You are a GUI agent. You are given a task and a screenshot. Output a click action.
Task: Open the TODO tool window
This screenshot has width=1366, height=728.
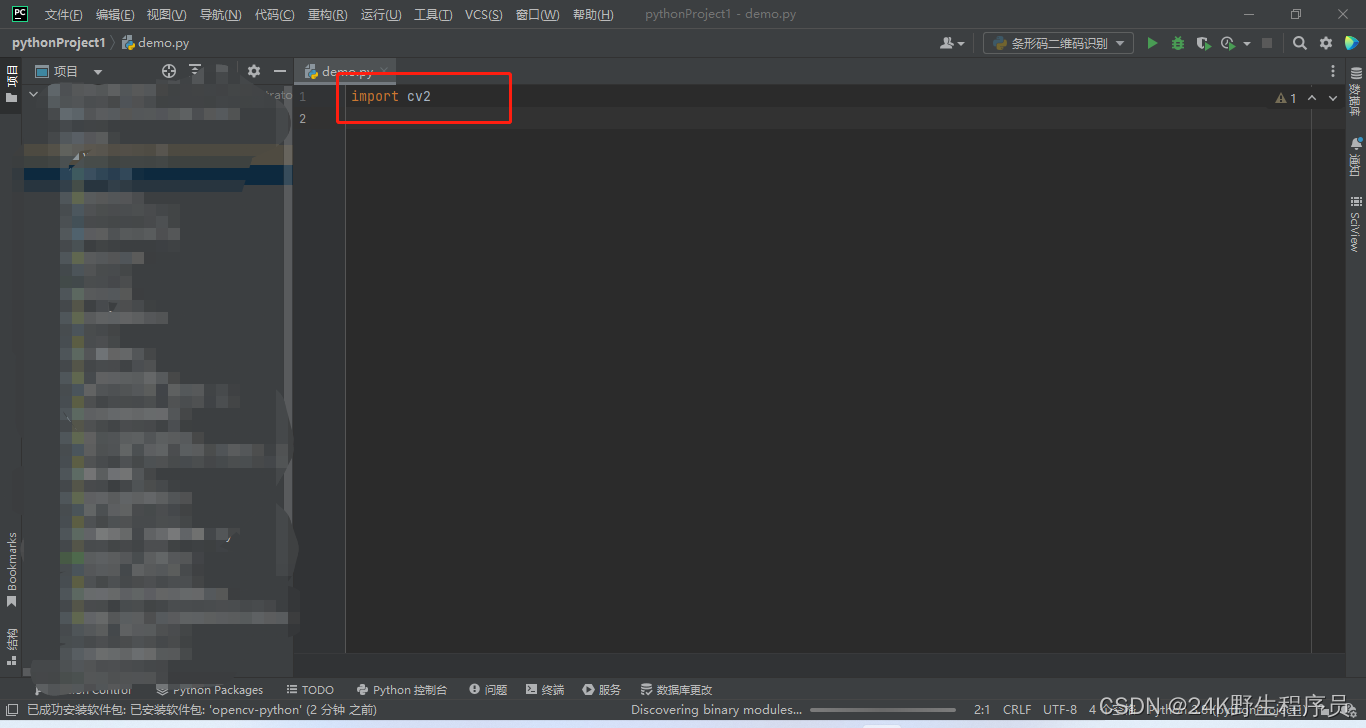coord(310,690)
